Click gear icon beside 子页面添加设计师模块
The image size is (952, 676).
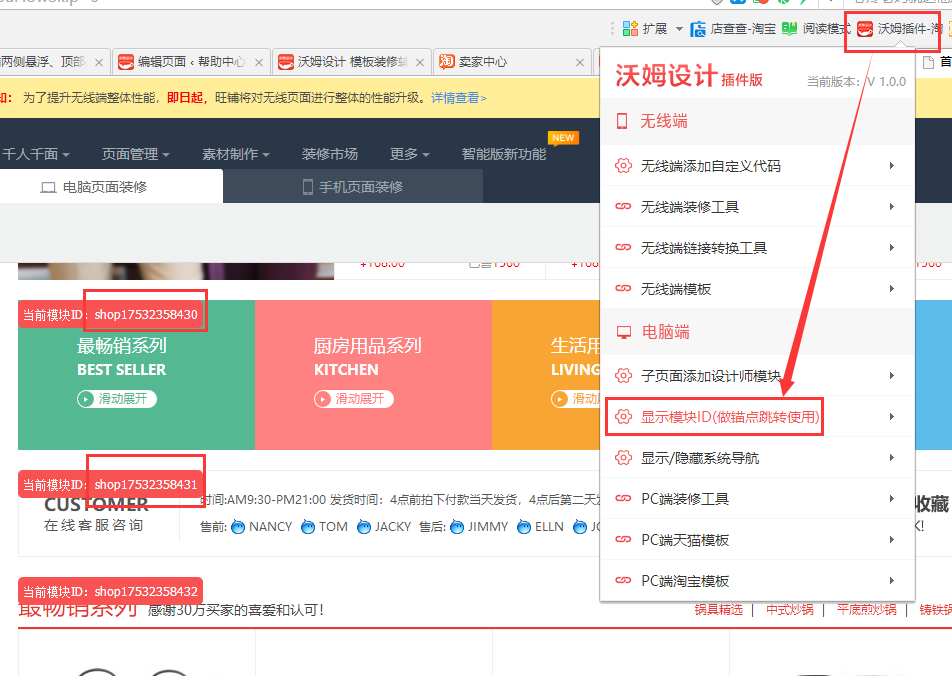(x=623, y=375)
